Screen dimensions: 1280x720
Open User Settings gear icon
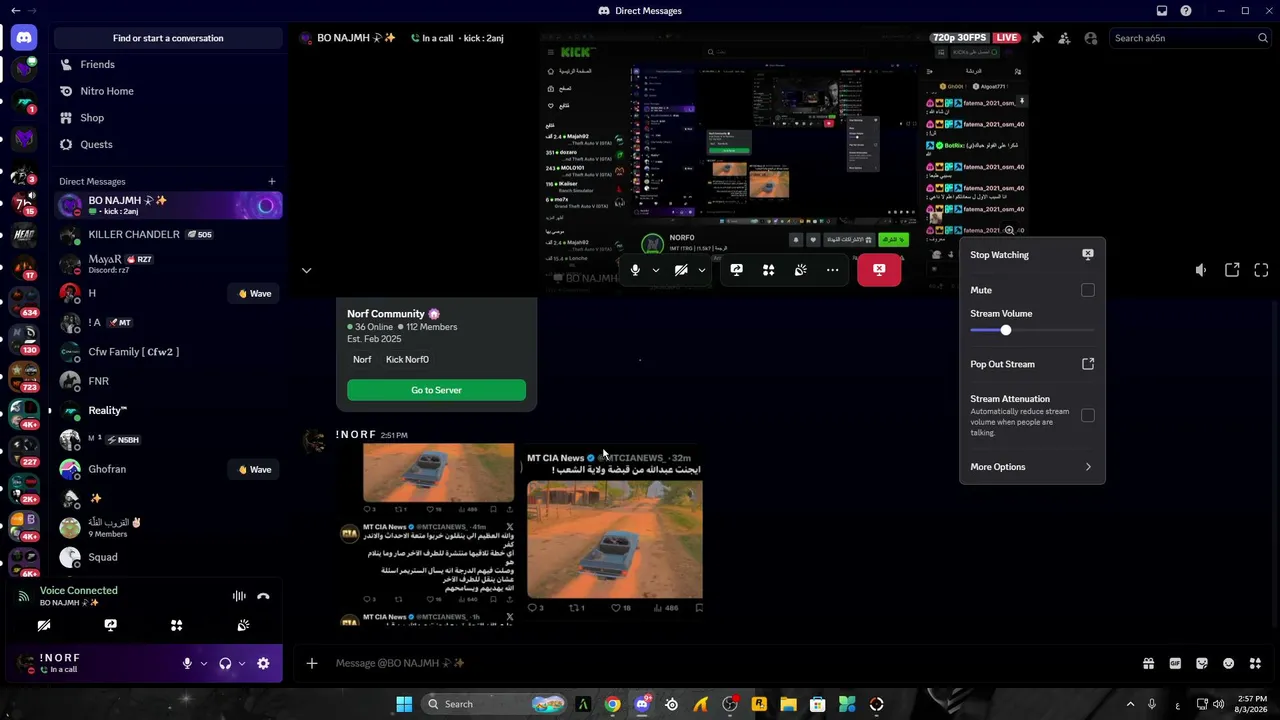pos(263,663)
